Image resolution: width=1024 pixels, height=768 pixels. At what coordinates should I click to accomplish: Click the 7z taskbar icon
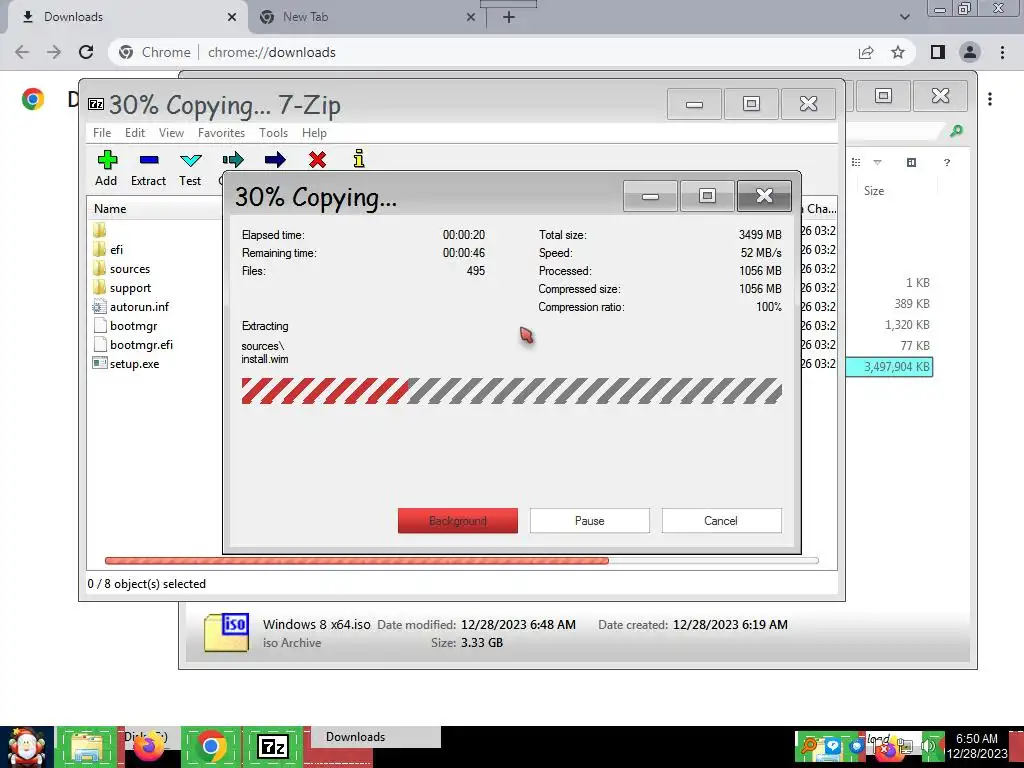273,747
